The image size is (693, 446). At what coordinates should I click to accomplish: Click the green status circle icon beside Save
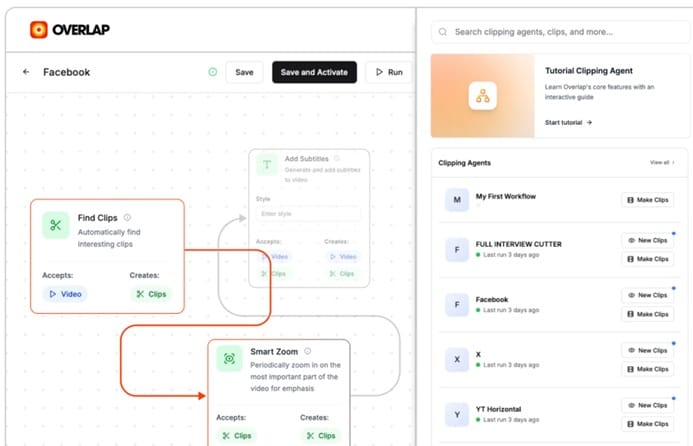[x=213, y=72]
